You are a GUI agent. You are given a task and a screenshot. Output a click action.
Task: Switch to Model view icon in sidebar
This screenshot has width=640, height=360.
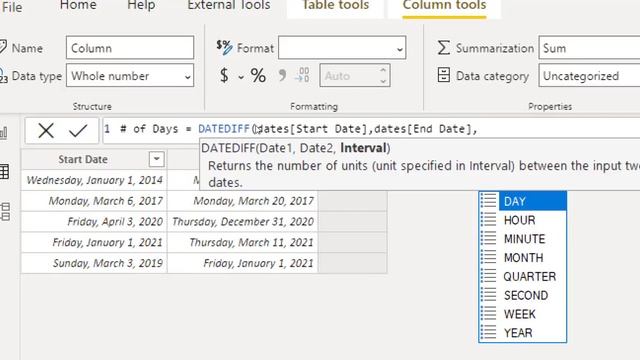5,211
